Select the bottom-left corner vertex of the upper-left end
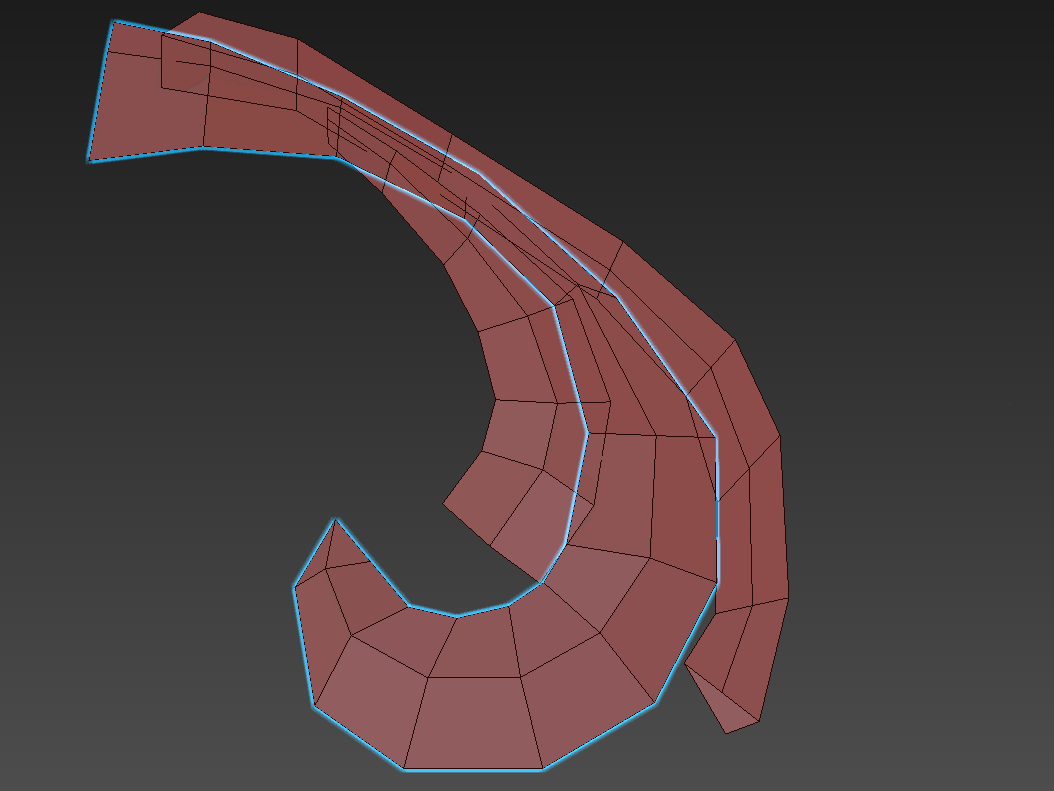This screenshot has height=791, width=1054. click(89, 161)
